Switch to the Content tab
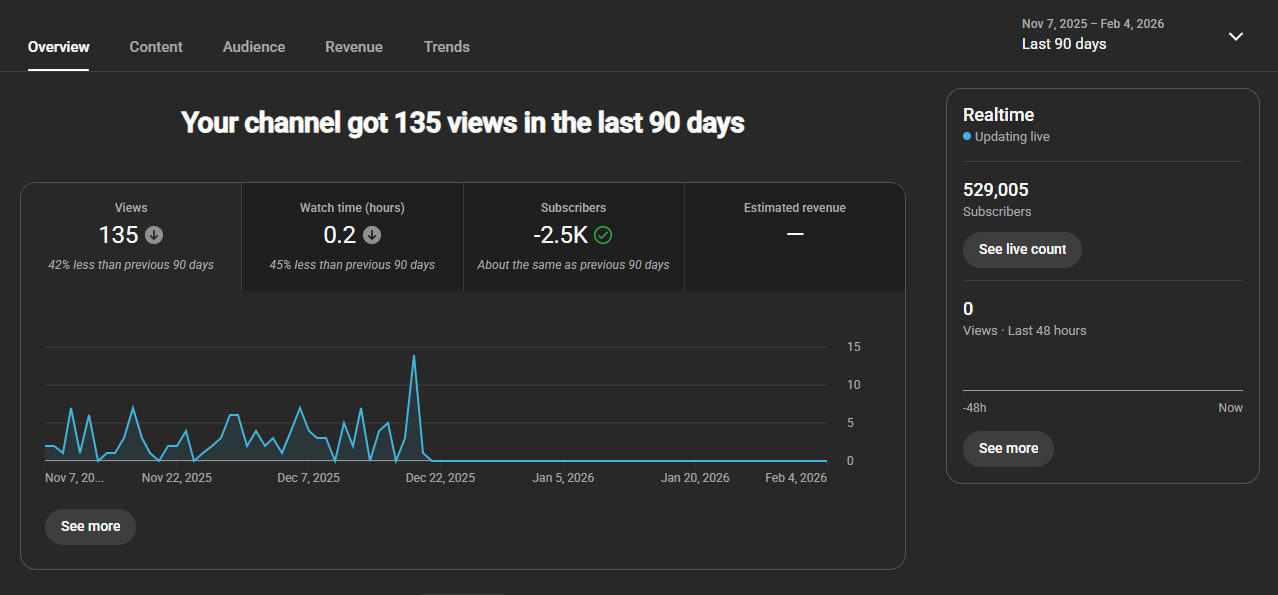This screenshot has height=595, width=1278. (x=156, y=47)
